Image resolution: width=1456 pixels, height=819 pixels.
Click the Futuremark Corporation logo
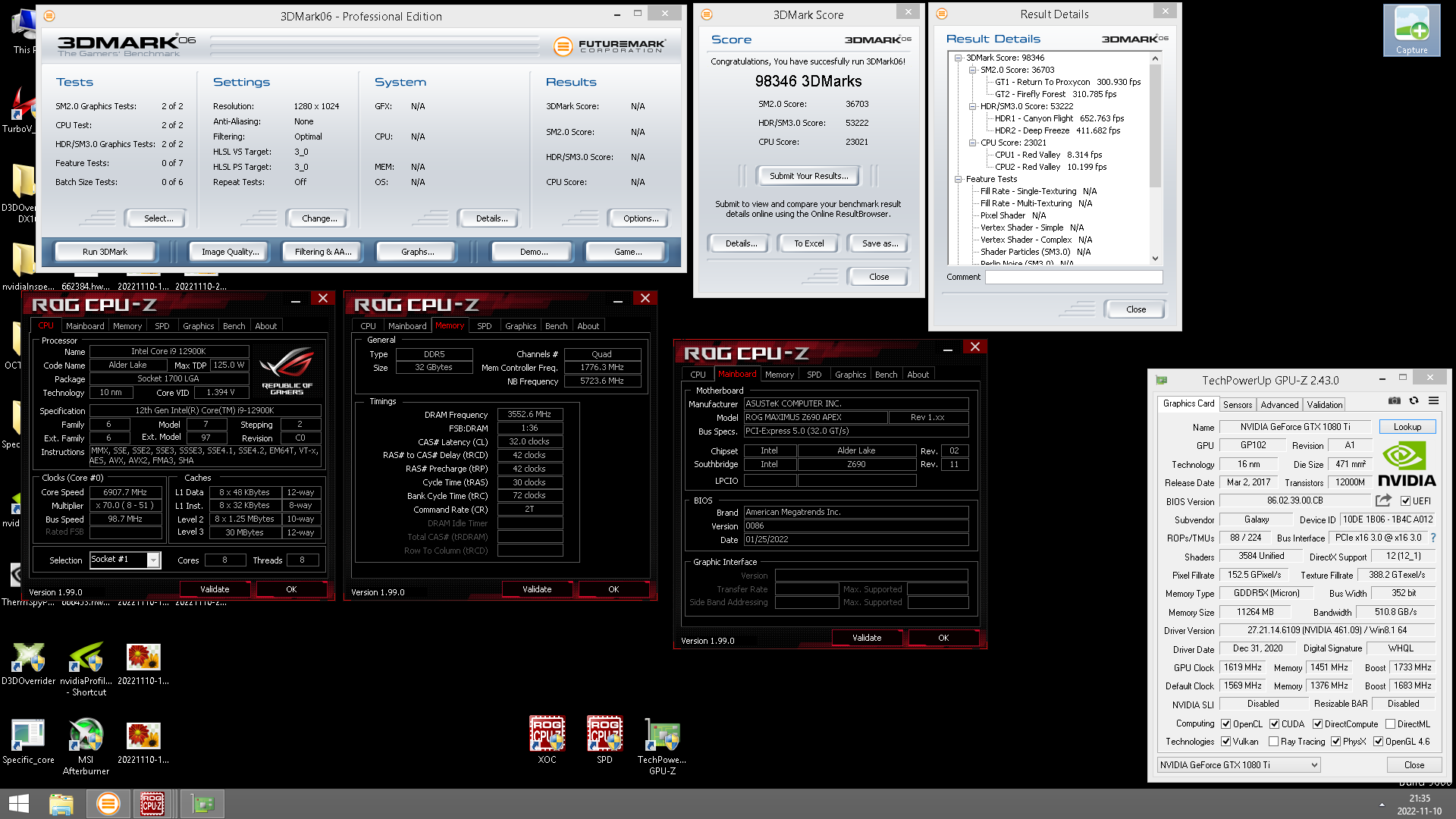click(x=610, y=46)
